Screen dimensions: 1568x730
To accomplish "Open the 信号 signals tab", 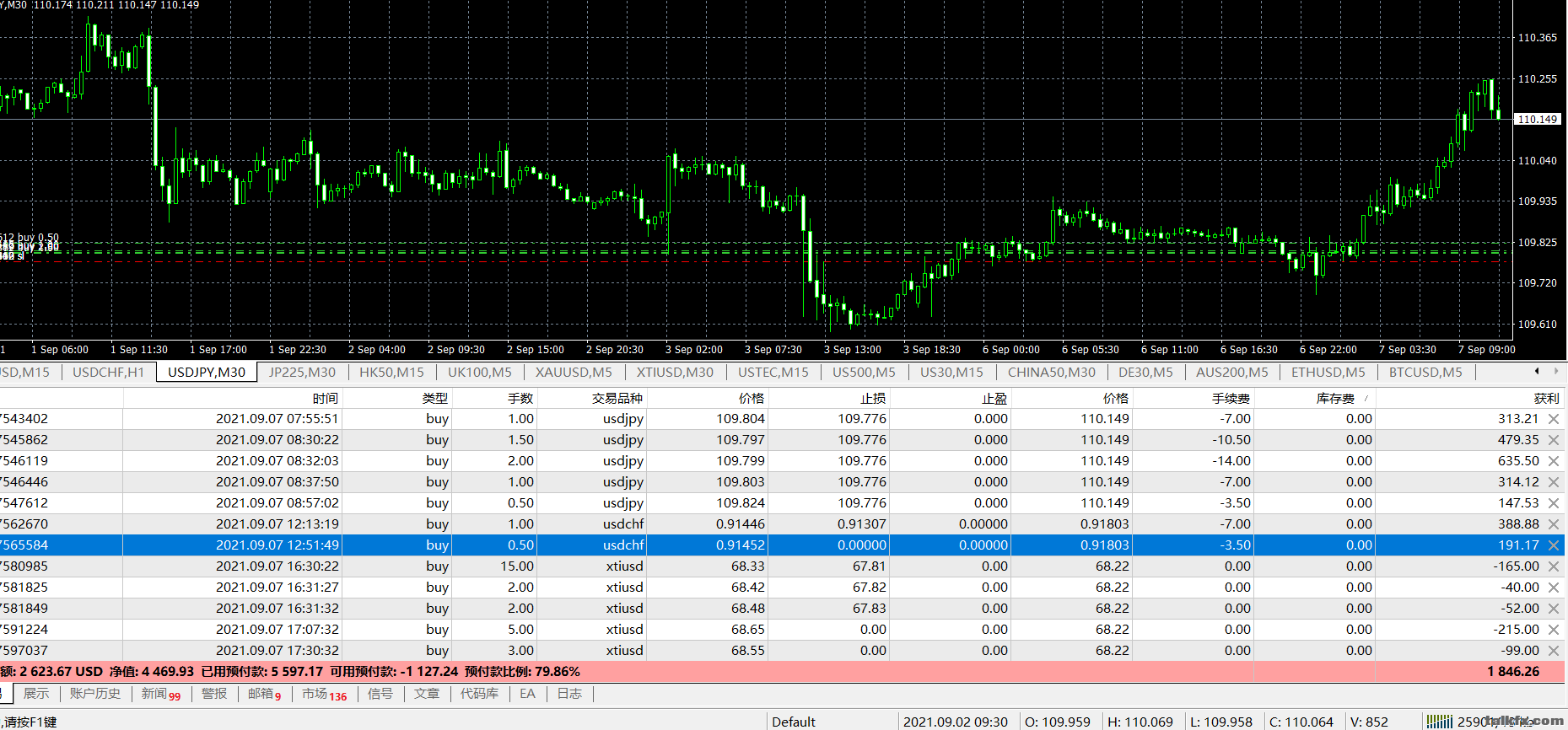I will point(380,694).
